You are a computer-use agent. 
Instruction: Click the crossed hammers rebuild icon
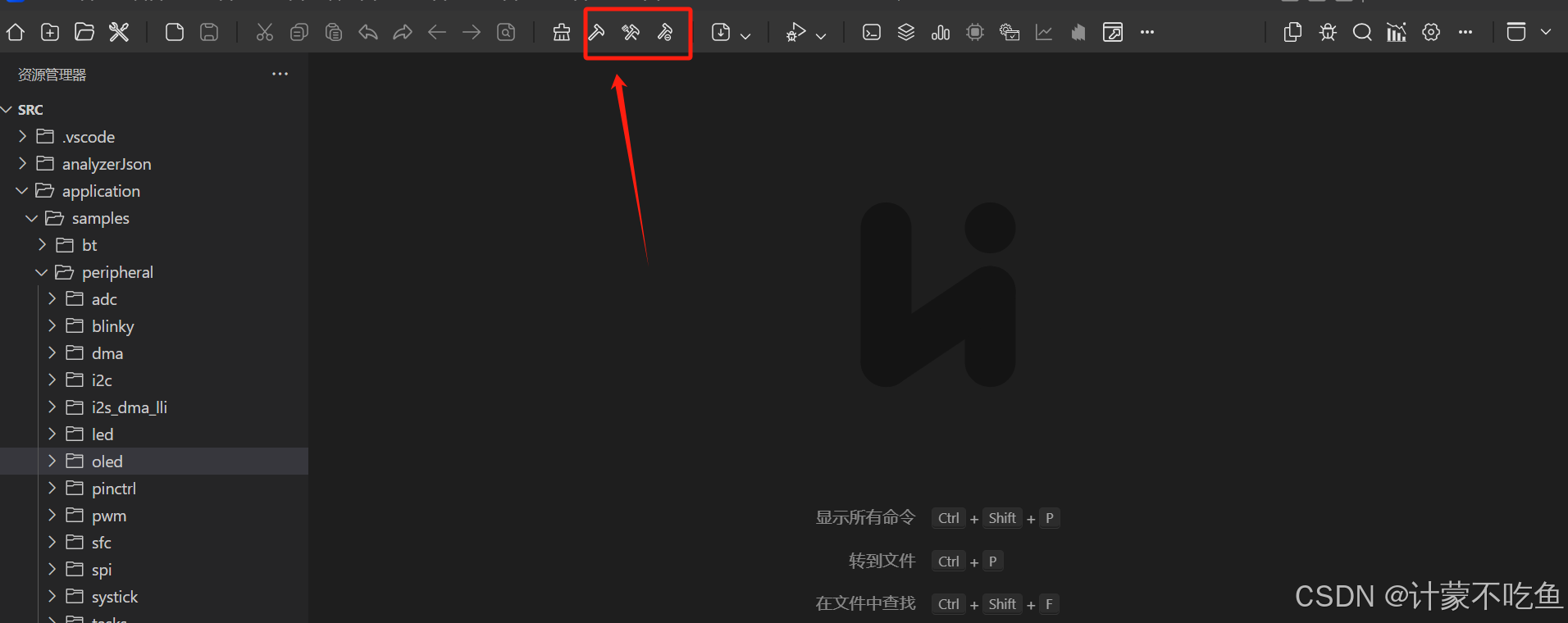pos(631,32)
